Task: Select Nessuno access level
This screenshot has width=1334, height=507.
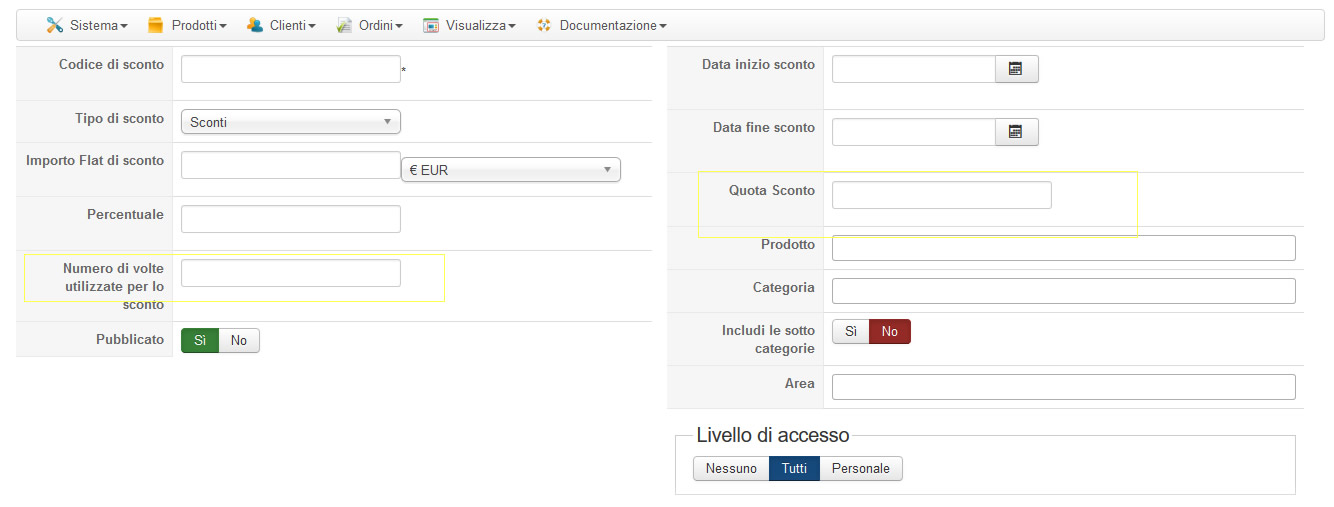Action: (731, 468)
